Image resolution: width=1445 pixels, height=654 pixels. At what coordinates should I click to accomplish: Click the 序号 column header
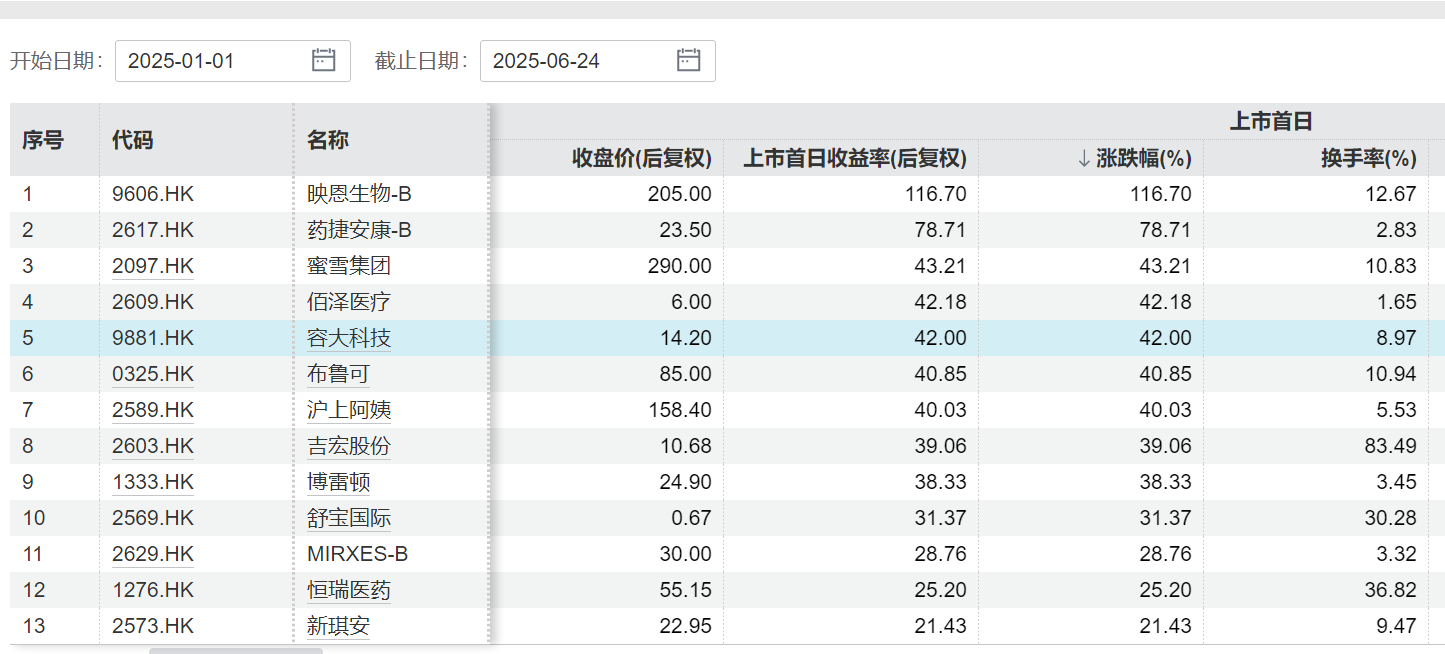[43, 140]
